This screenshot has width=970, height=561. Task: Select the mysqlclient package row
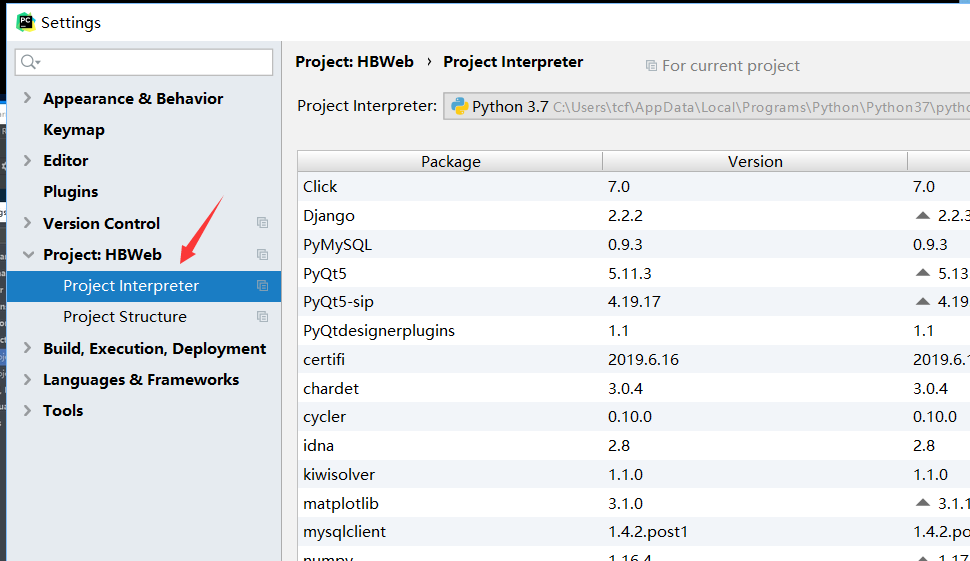pos(633,532)
